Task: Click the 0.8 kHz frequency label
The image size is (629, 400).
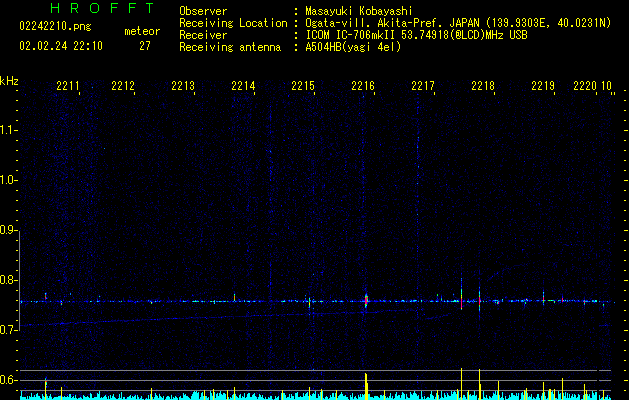Action: (8, 280)
